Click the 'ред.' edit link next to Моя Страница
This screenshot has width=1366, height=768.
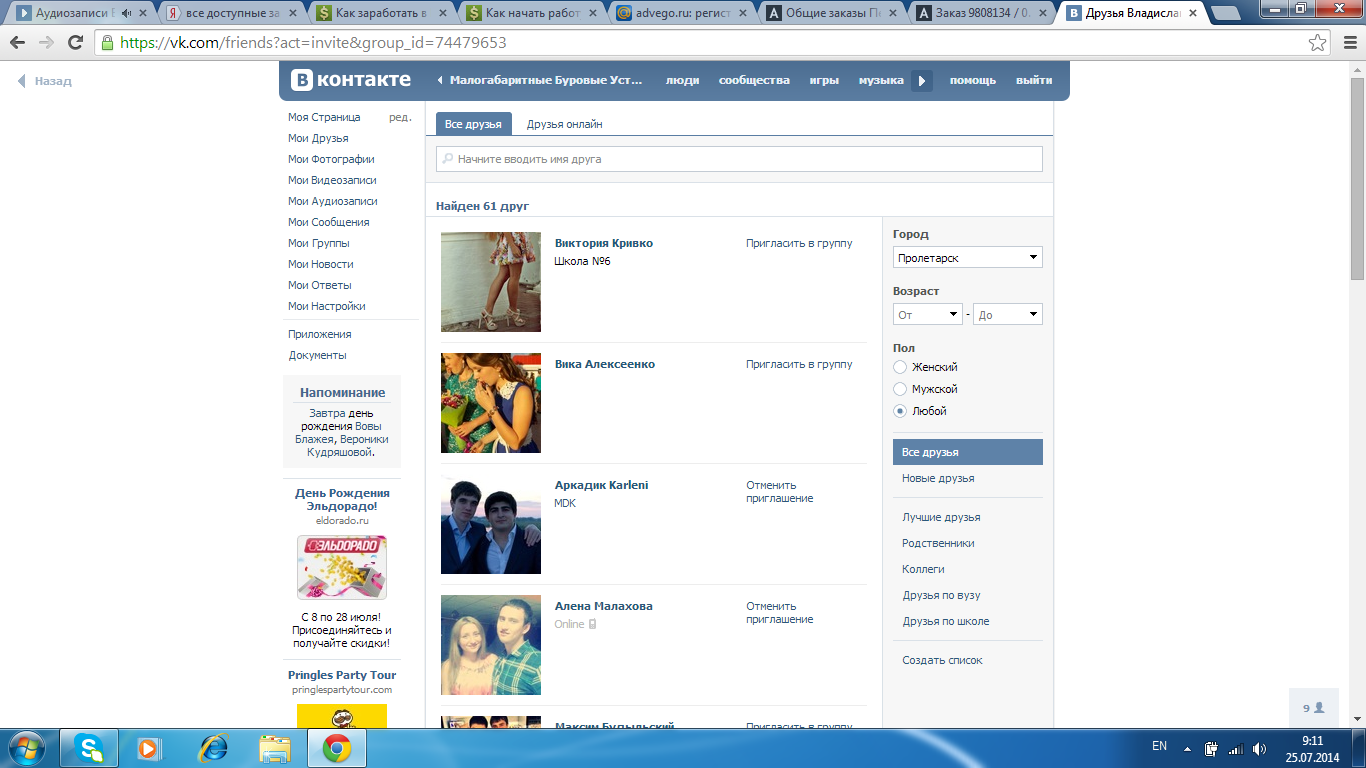tap(400, 117)
